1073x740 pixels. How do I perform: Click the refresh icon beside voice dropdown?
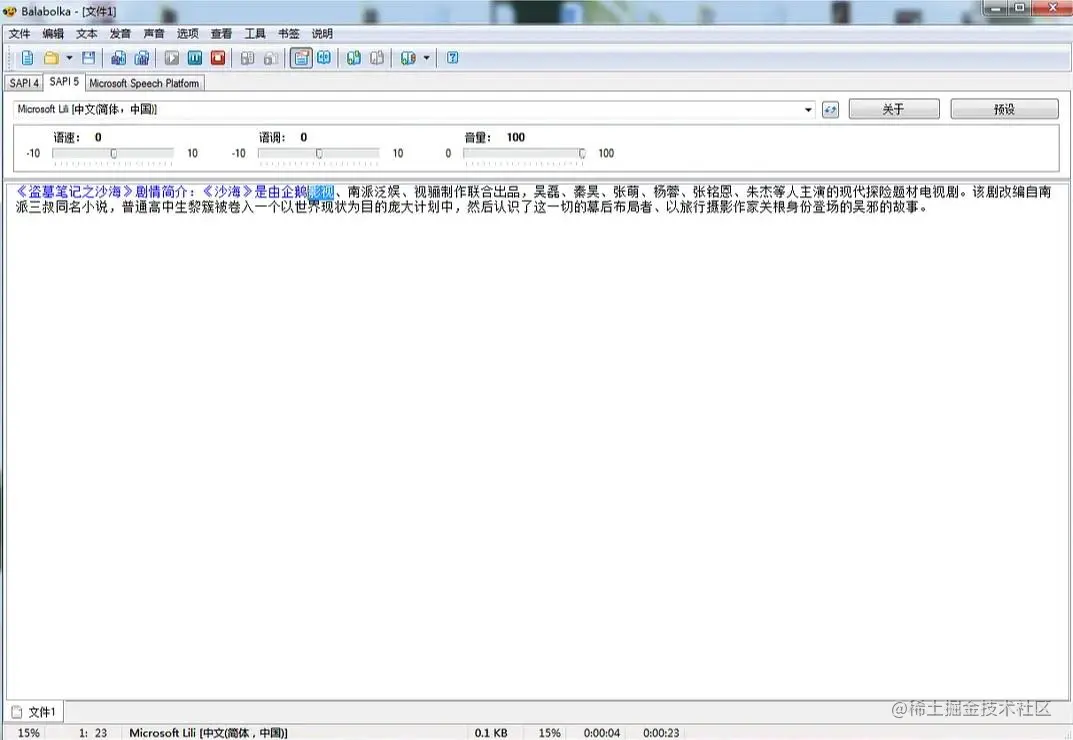[x=830, y=110]
